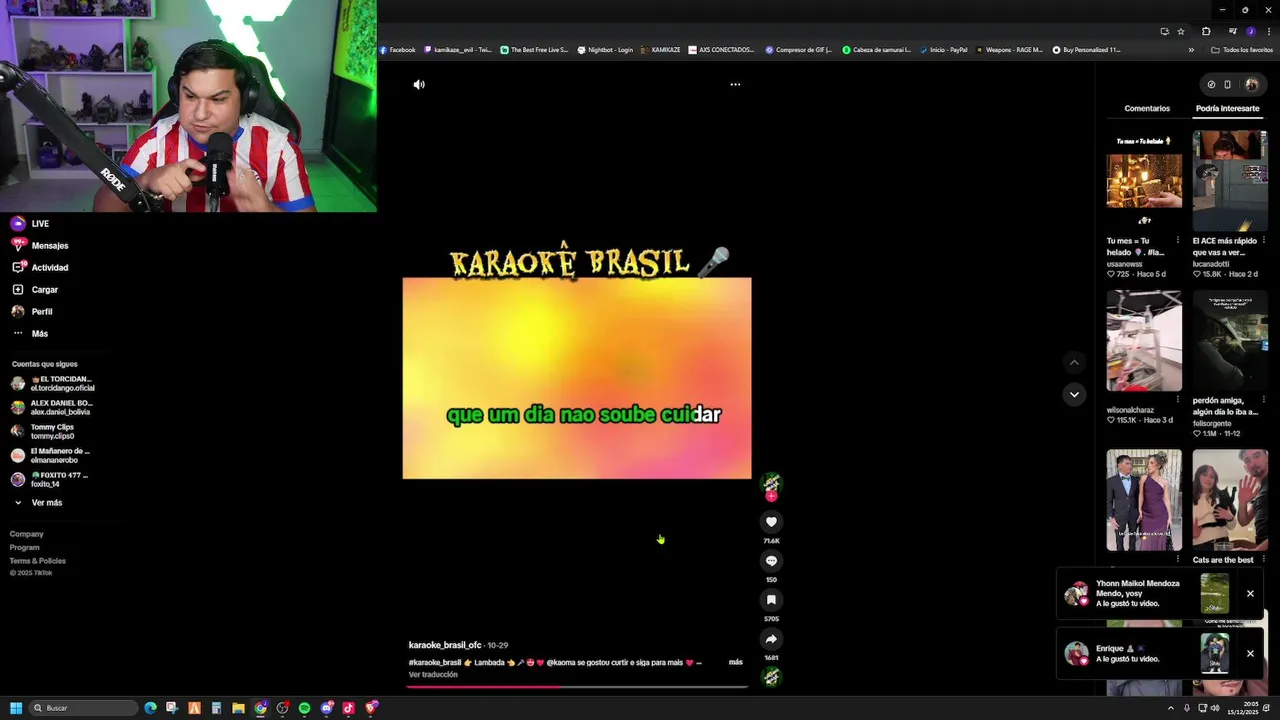Image resolution: width=1280 pixels, height=720 pixels.
Task: Open the Más sidebar menu
Action: point(30,334)
